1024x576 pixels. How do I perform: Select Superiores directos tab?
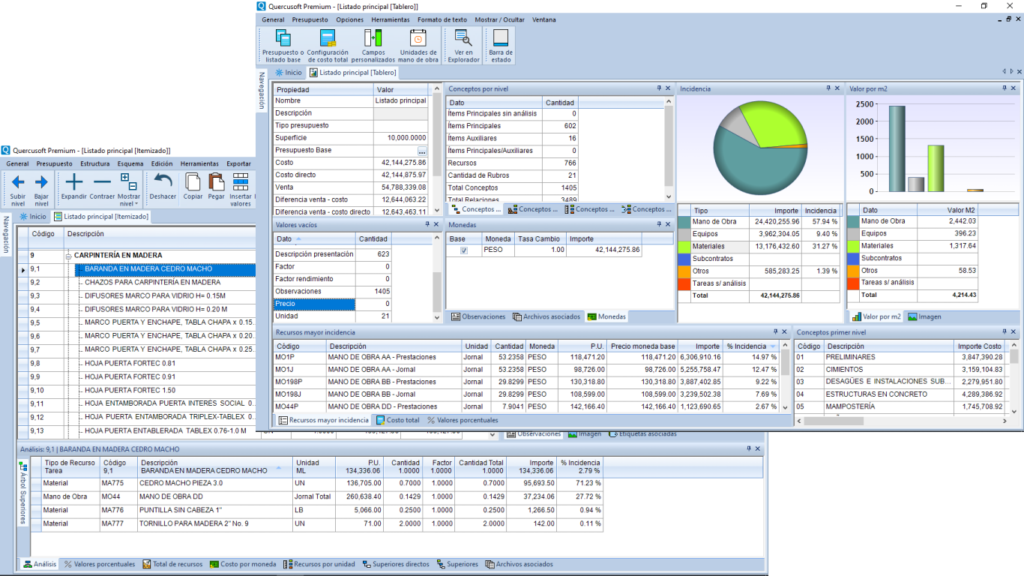coord(396,564)
